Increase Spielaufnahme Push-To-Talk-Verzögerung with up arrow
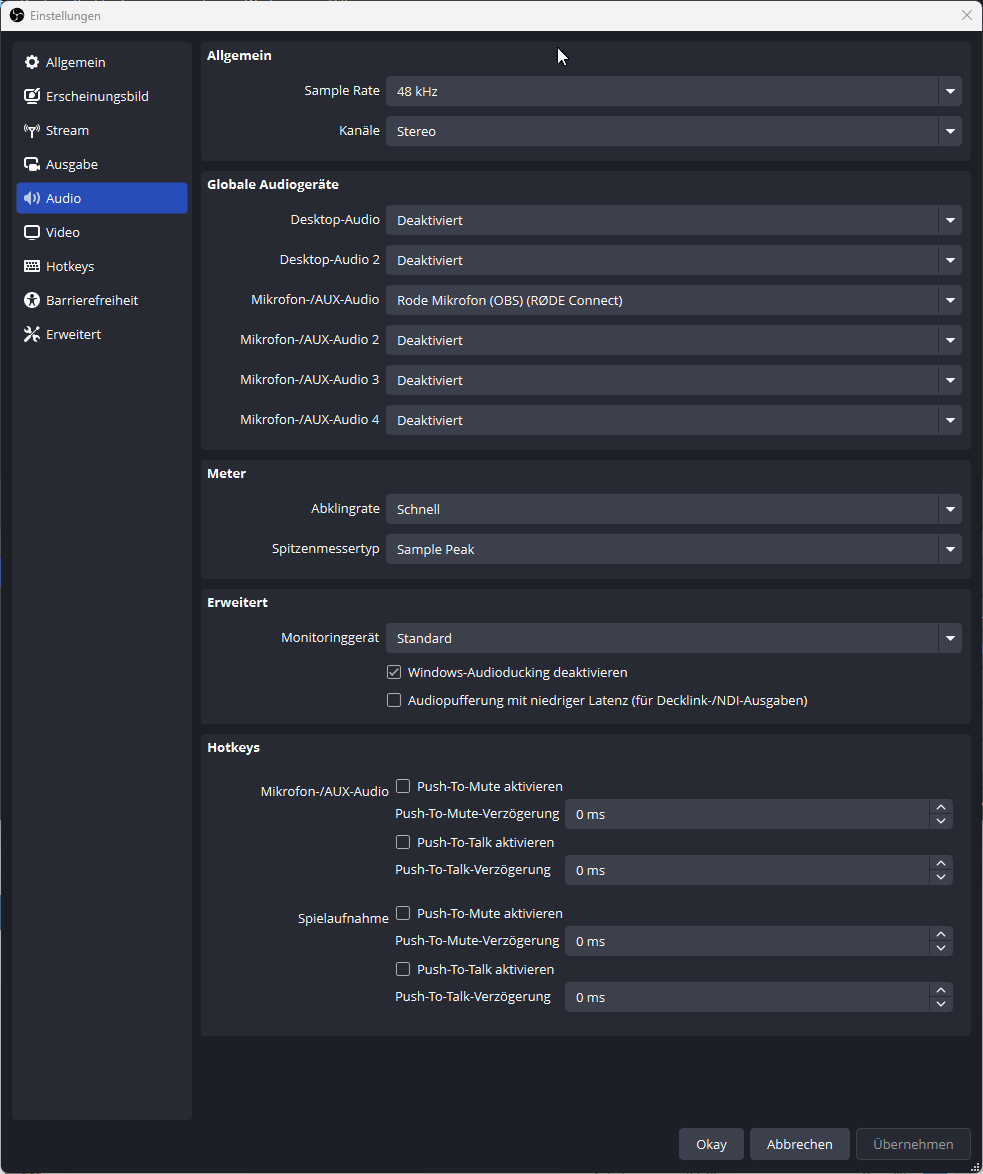Image resolution: width=983 pixels, height=1174 pixels. tap(940, 990)
